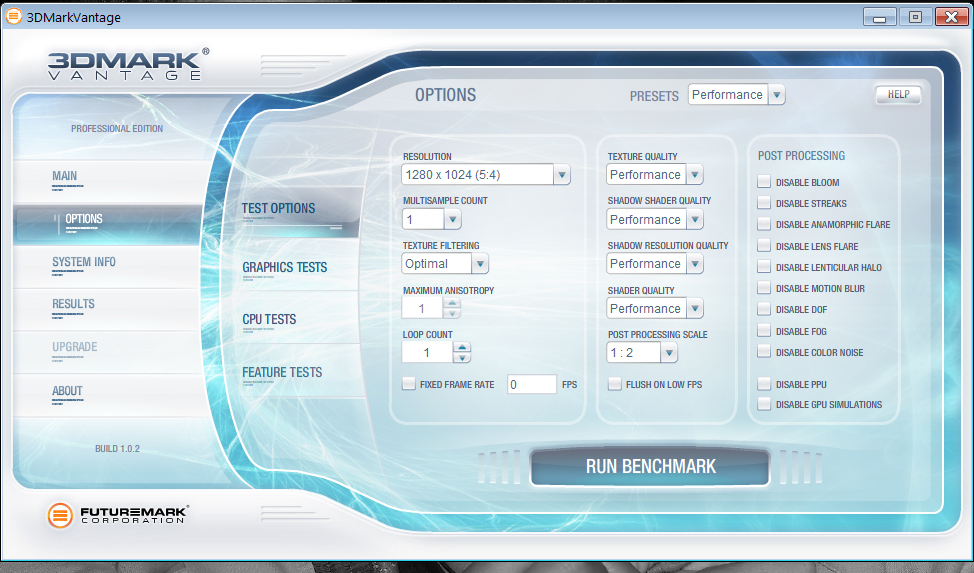Image resolution: width=974 pixels, height=573 pixels.
Task: Click the Professional Edition label
Action: tap(117, 129)
